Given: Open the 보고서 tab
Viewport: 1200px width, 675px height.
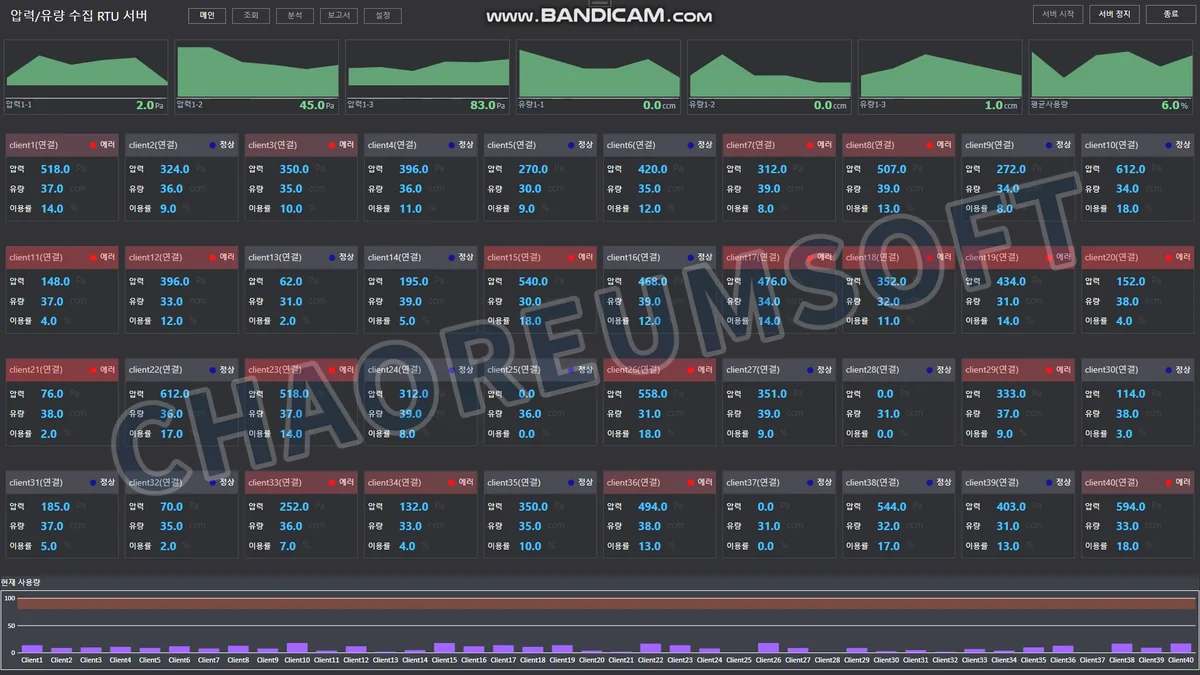Looking at the screenshot, I should pyautogui.click(x=339, y=16).
